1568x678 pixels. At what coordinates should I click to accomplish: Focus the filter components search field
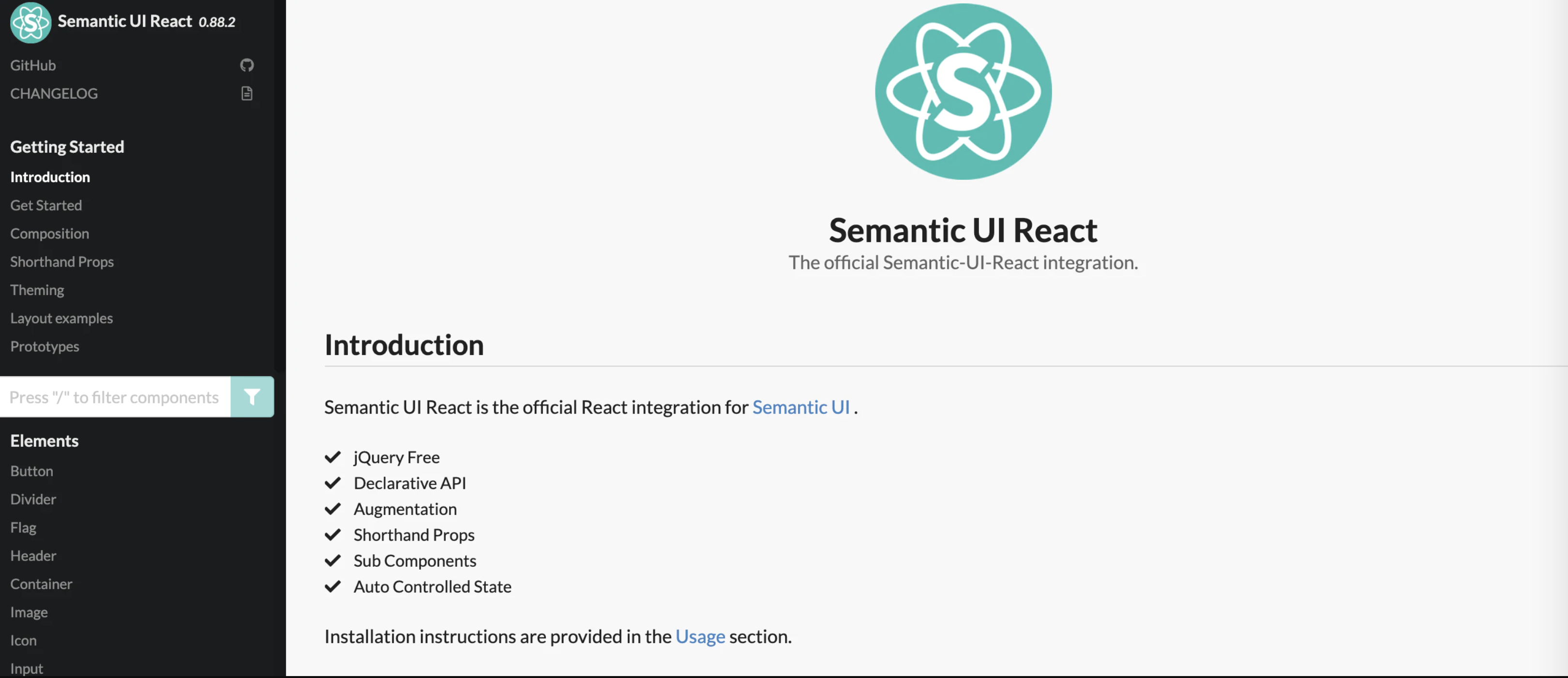(x=114, y=397)
